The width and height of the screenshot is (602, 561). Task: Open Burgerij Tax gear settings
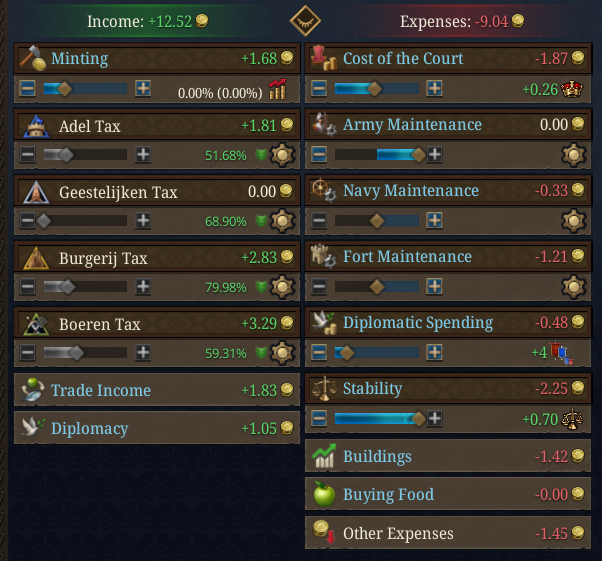(x=283, y=287)
